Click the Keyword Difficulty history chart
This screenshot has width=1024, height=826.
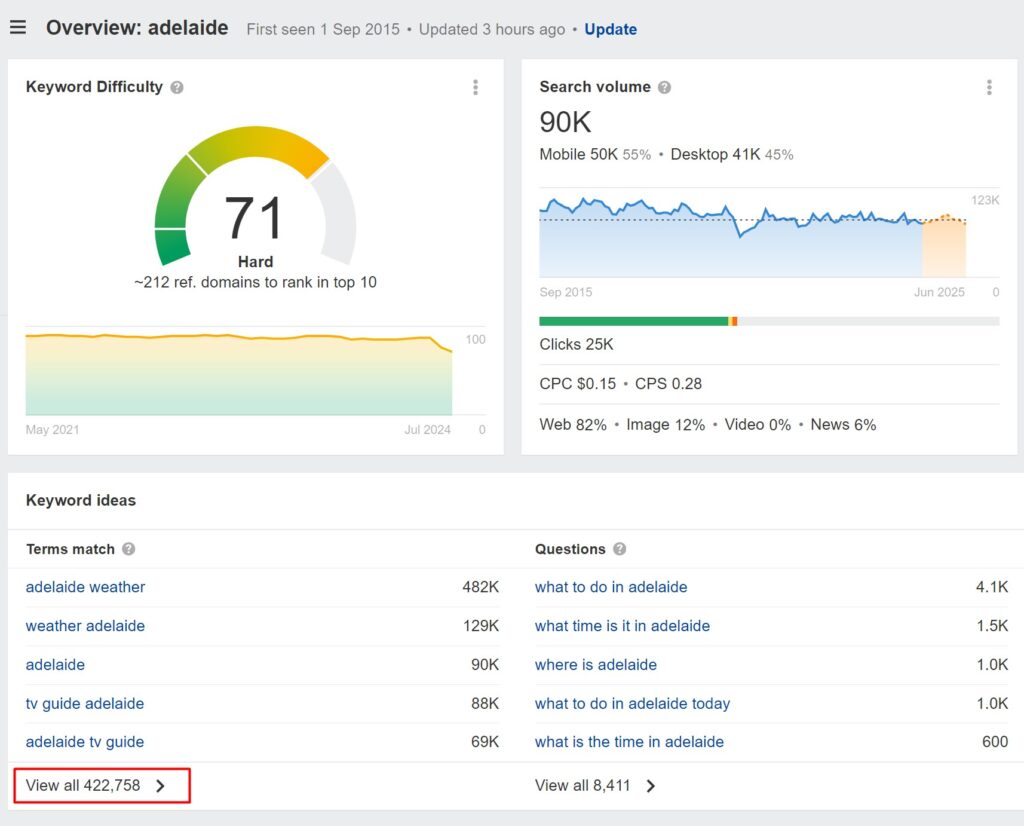pos(239,374)
